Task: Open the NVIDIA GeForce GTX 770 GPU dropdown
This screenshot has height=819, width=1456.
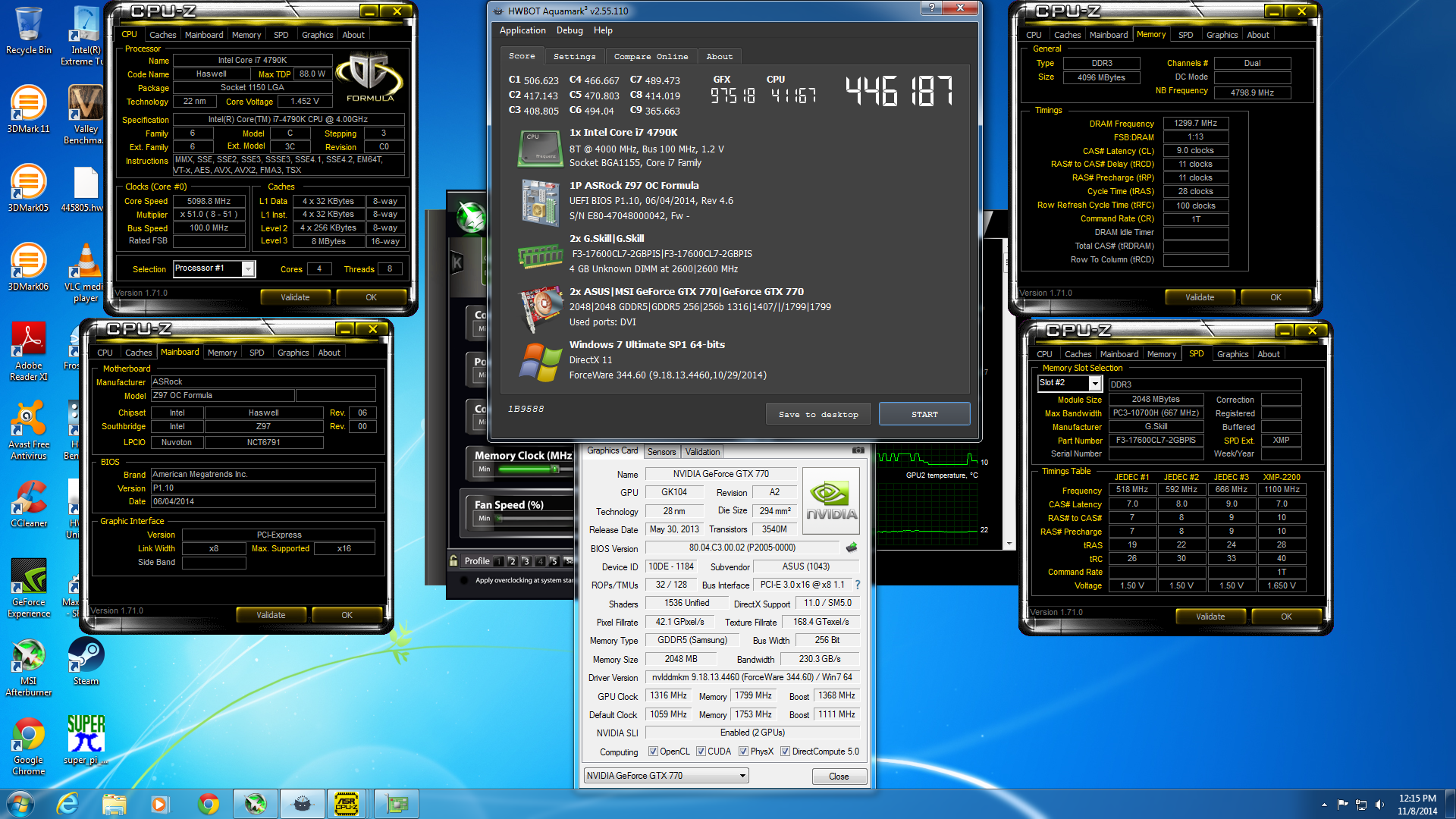Action: coord(666,775)
